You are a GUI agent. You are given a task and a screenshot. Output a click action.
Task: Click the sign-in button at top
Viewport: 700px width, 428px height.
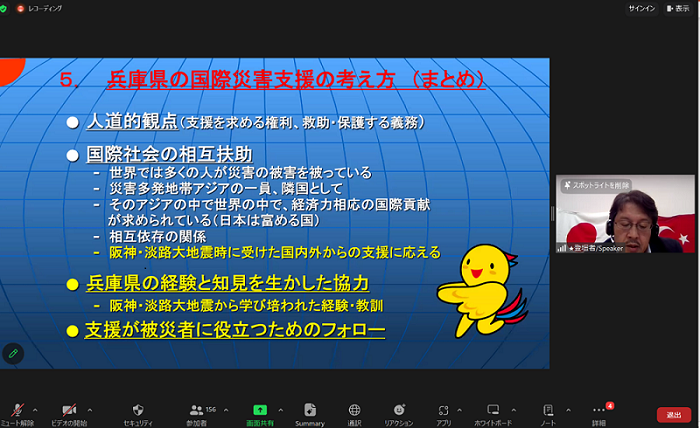click(x=642, y=8)
